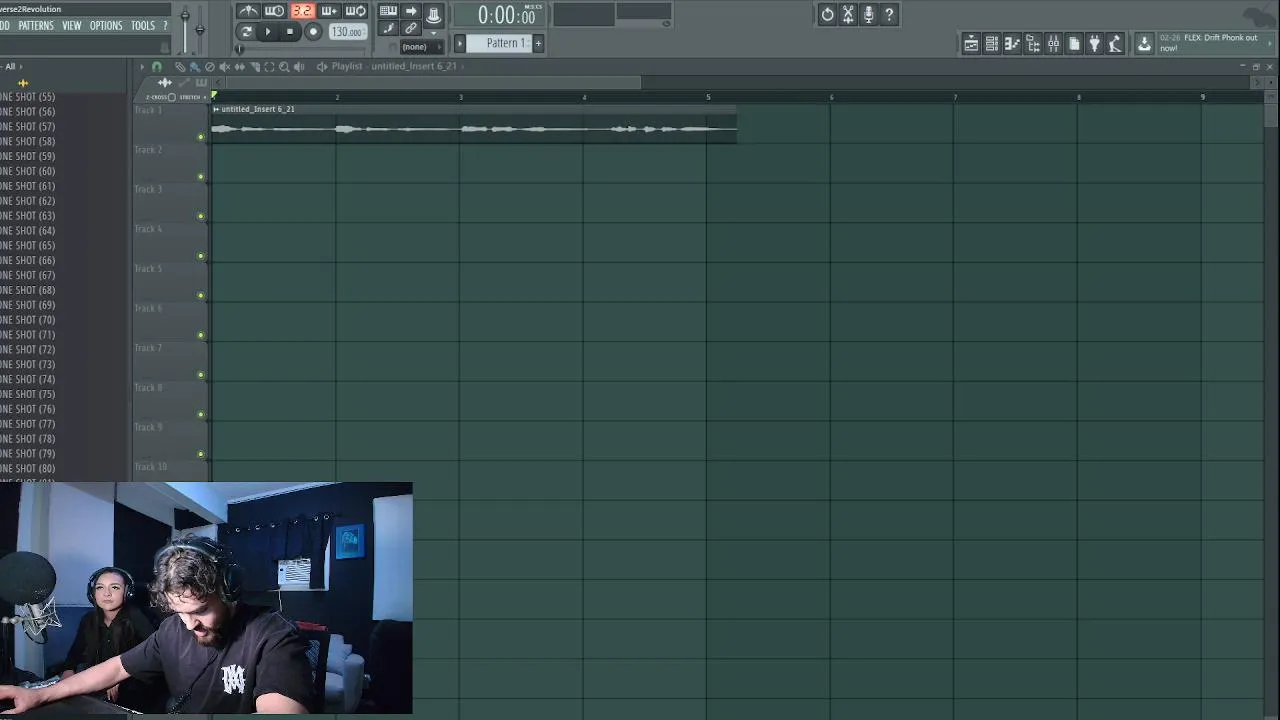Toggle the playlist magnet snap icon
The height and width of the screenshot is (720, 1280).
(156, 67)
